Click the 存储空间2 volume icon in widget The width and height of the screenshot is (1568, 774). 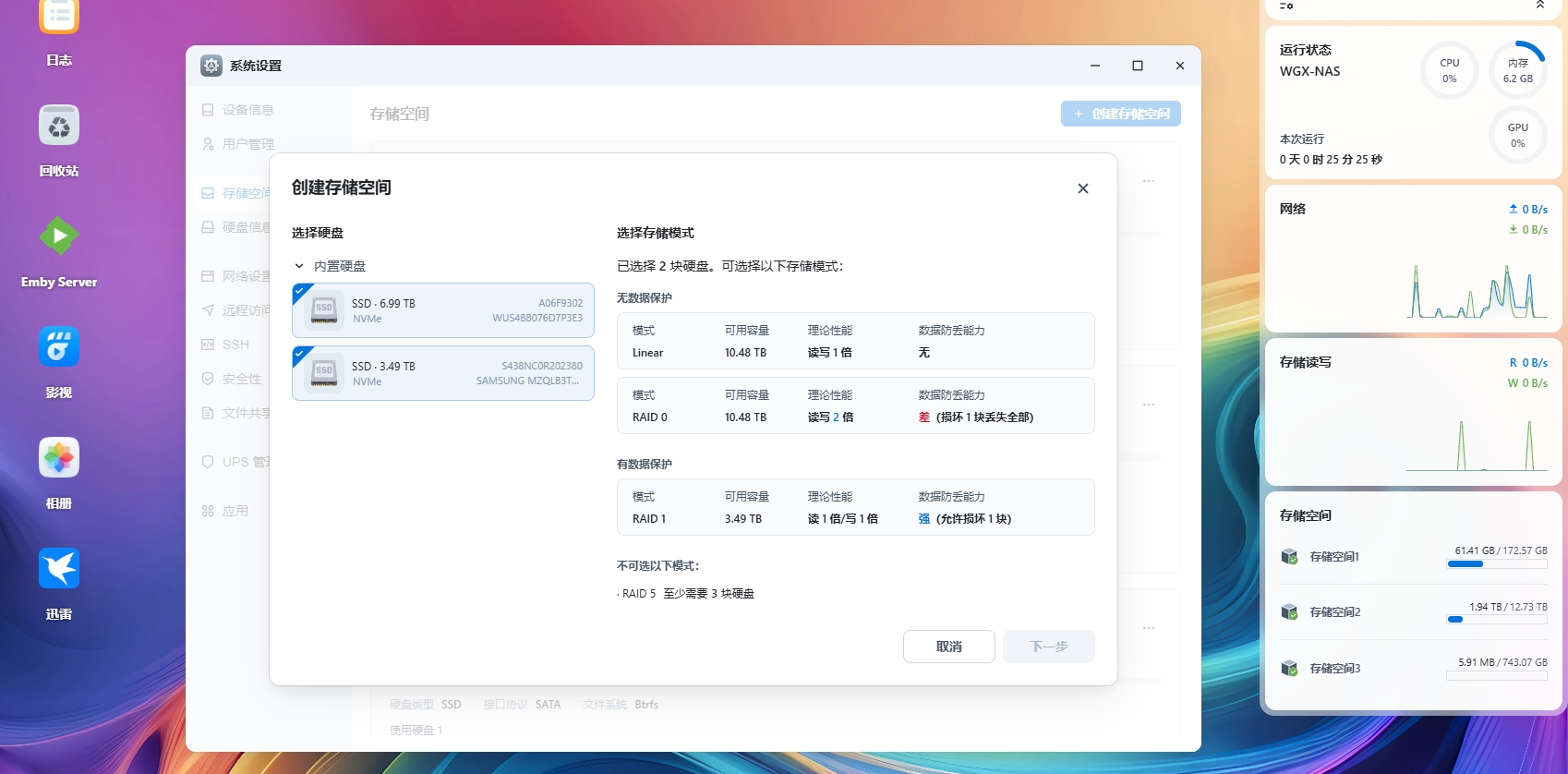pyautogui.click(x=1290, y=611)
